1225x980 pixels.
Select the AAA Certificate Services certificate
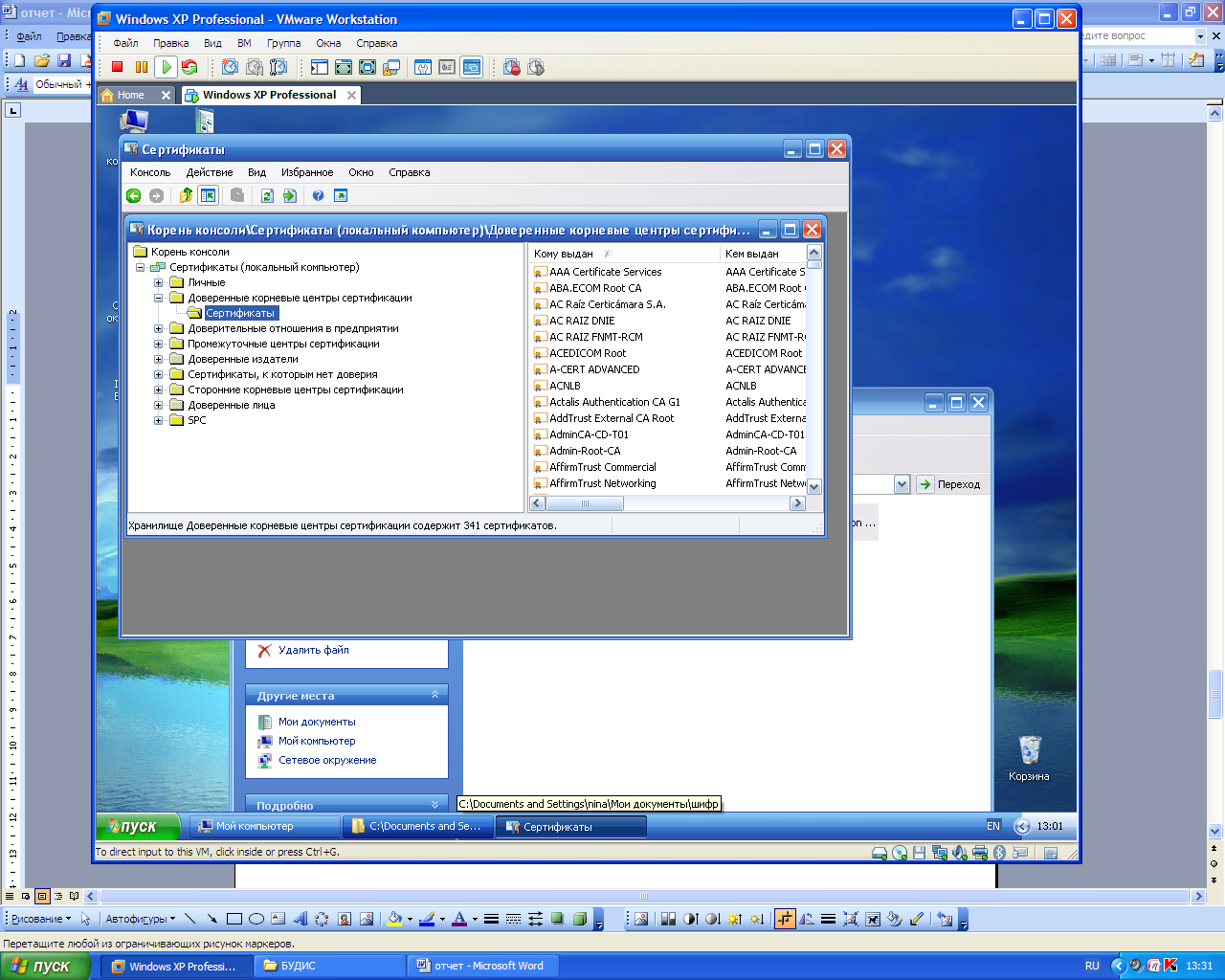point(605,272)
